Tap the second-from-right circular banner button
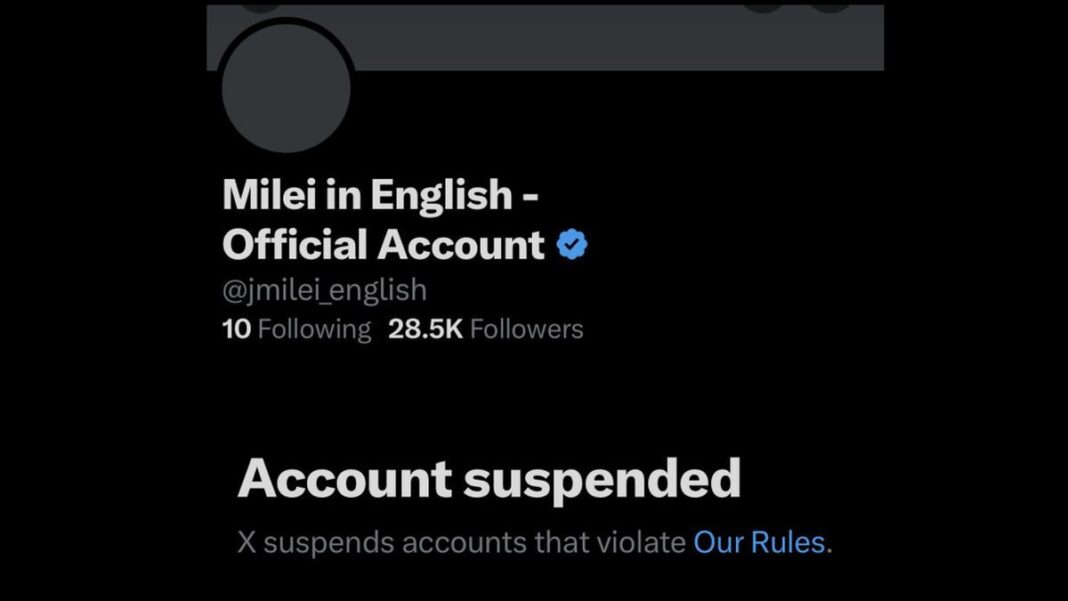Image resolution: width=1068 pixels, height=601 pixels. click(764, 4)
